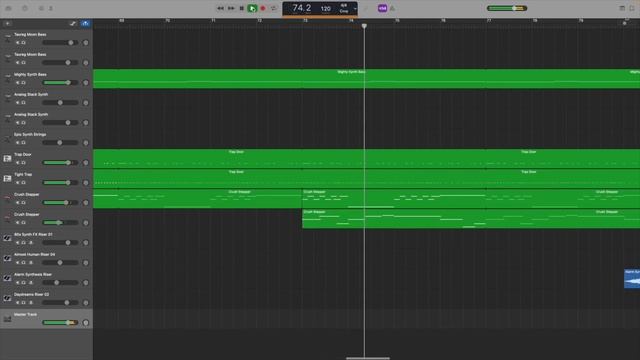Click the horizontal scrollbar at the bottom
This screenshot has width=640, height=360.
coord(368,358)
